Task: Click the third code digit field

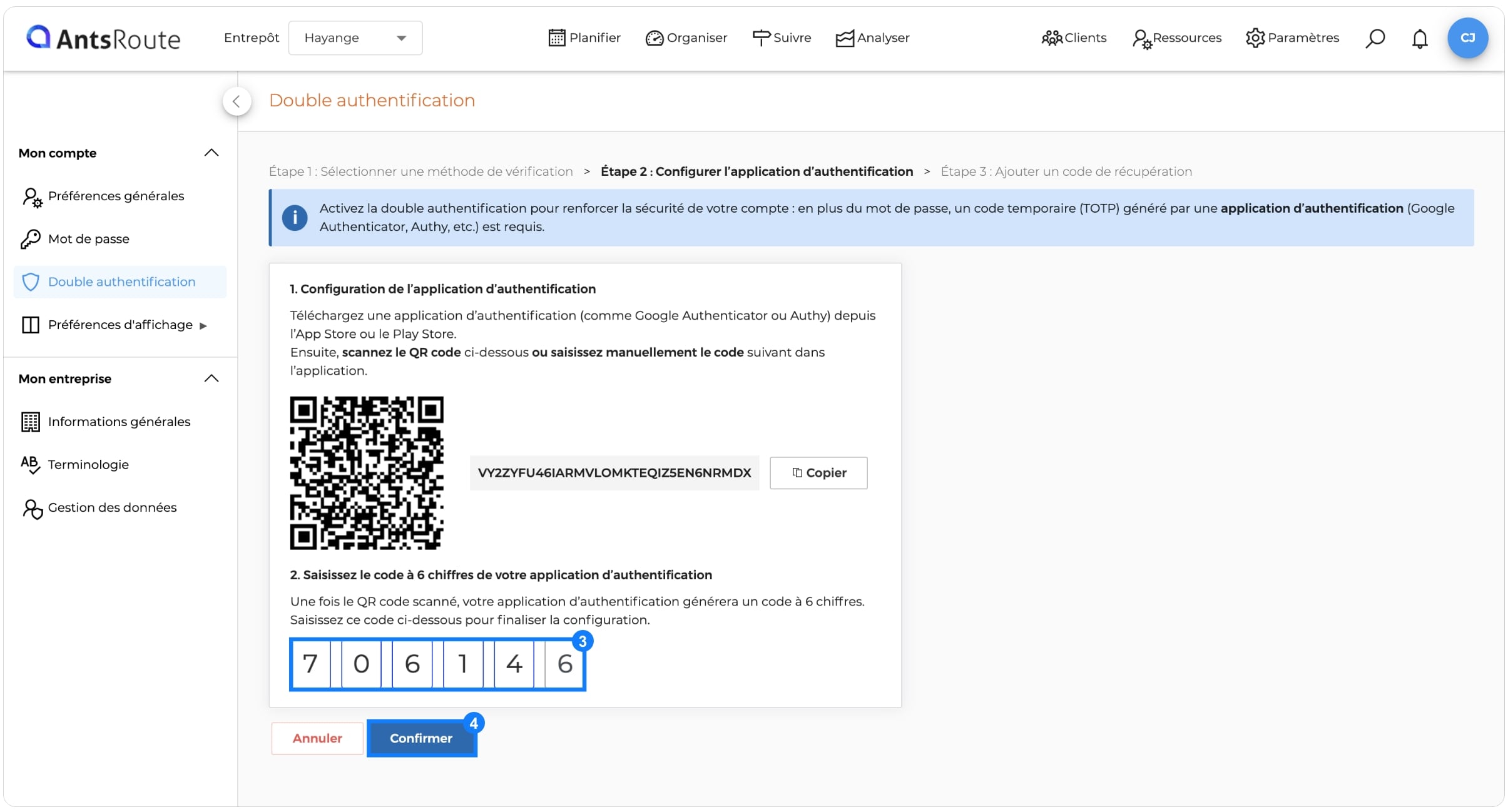Action: (412, 664)
